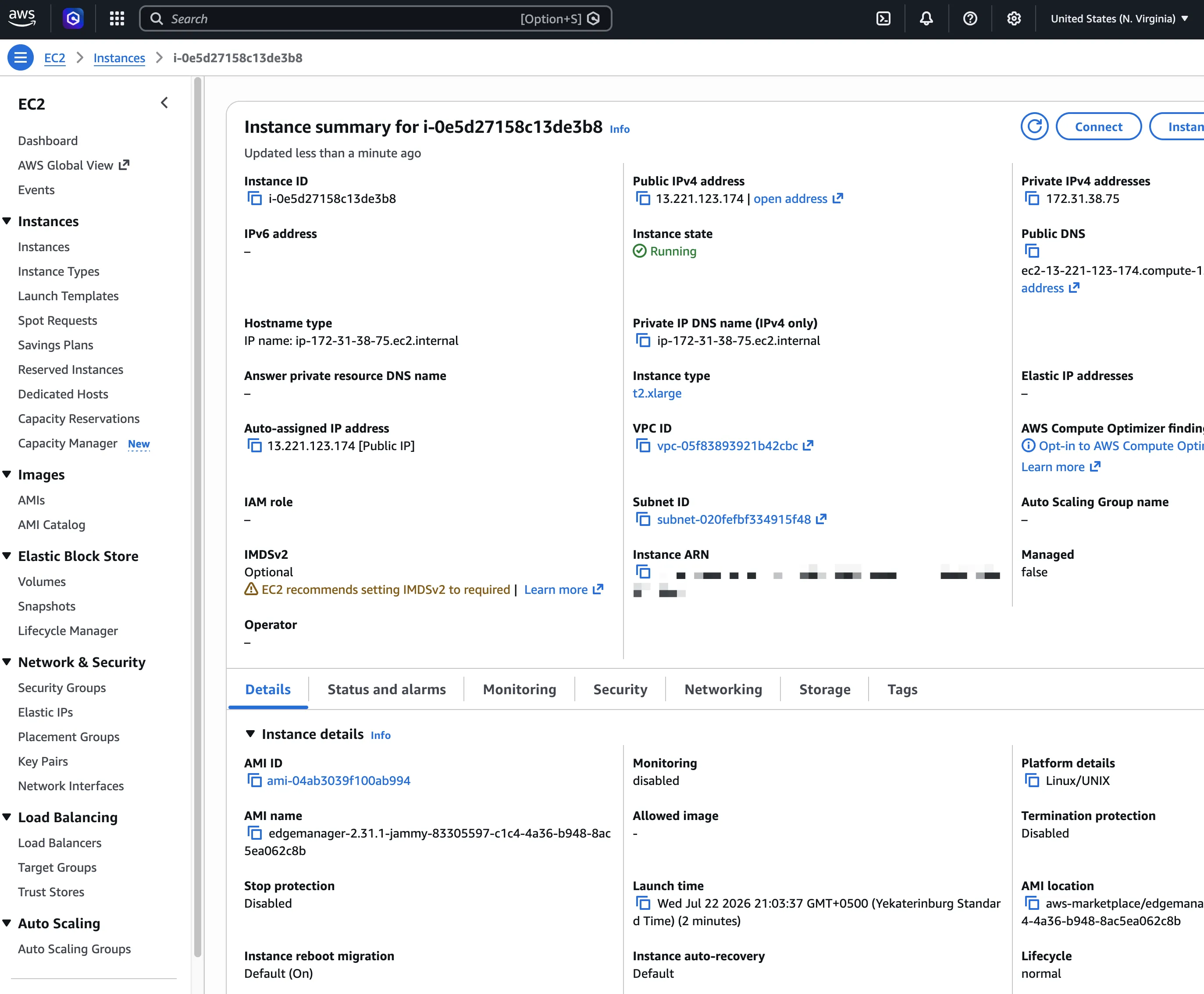1204x994 pixels.
Task: Open the Security tab
Action: point(620,689)
